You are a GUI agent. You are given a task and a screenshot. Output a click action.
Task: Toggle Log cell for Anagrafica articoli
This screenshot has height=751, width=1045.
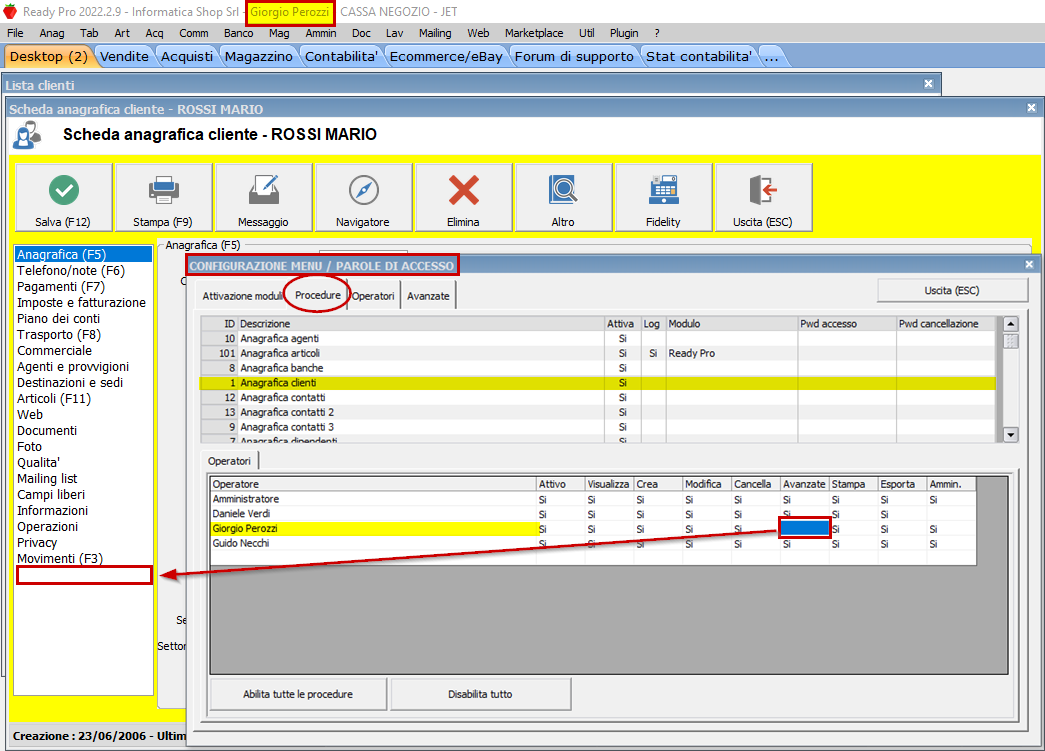652,353
